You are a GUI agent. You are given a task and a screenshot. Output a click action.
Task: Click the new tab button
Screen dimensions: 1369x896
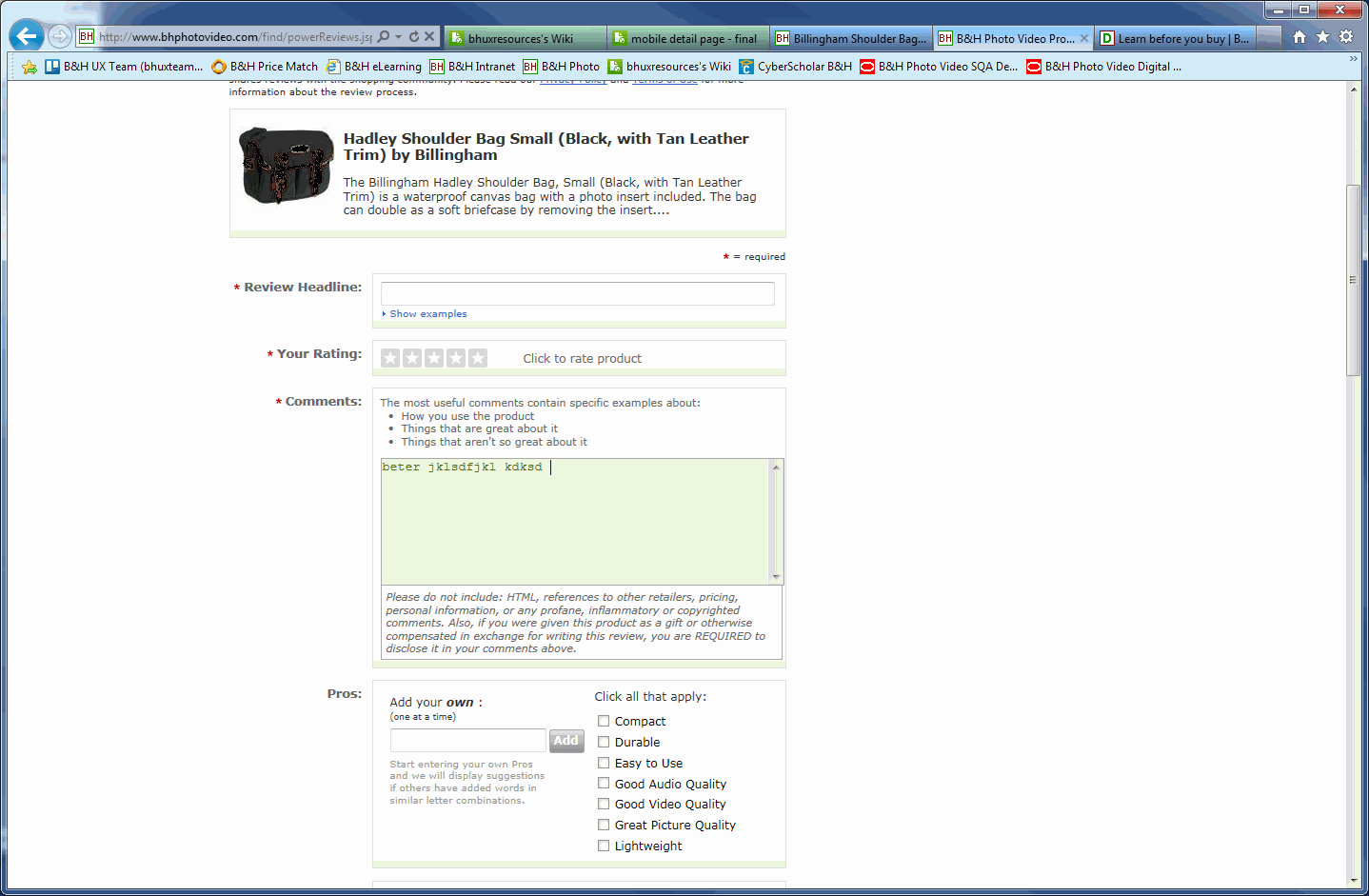1268,39
